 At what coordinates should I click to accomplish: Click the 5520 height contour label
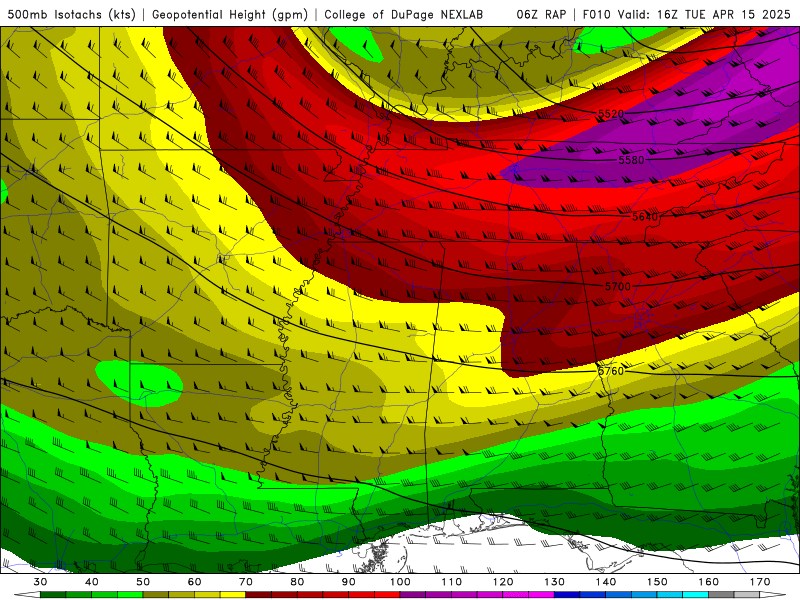point(611,114)
